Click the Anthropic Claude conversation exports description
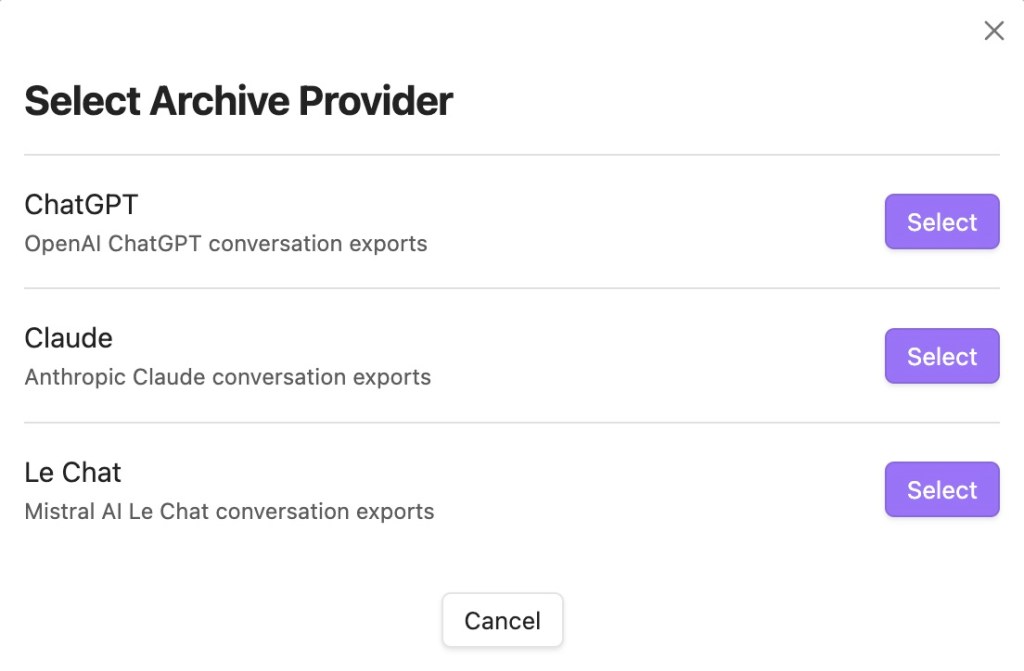The height and width of the screenshot is (671, 1024). (228, 377)
